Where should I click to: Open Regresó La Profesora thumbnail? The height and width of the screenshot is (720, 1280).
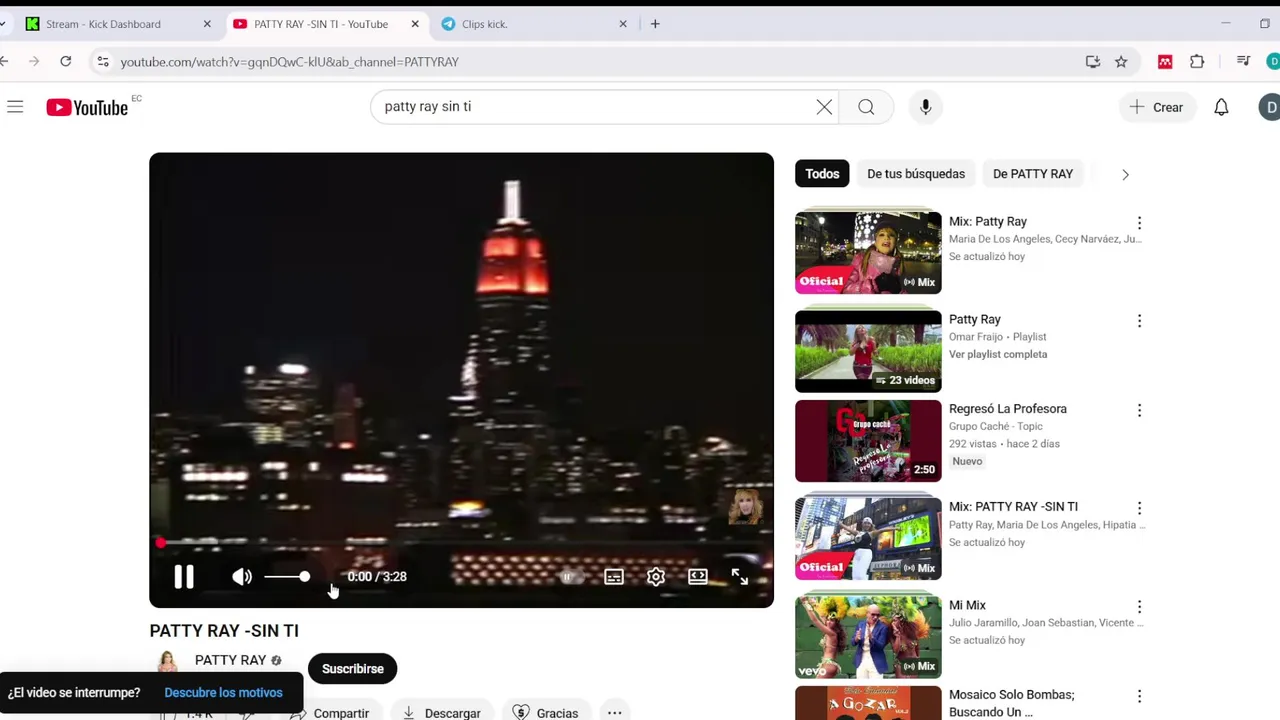point(868,441)
